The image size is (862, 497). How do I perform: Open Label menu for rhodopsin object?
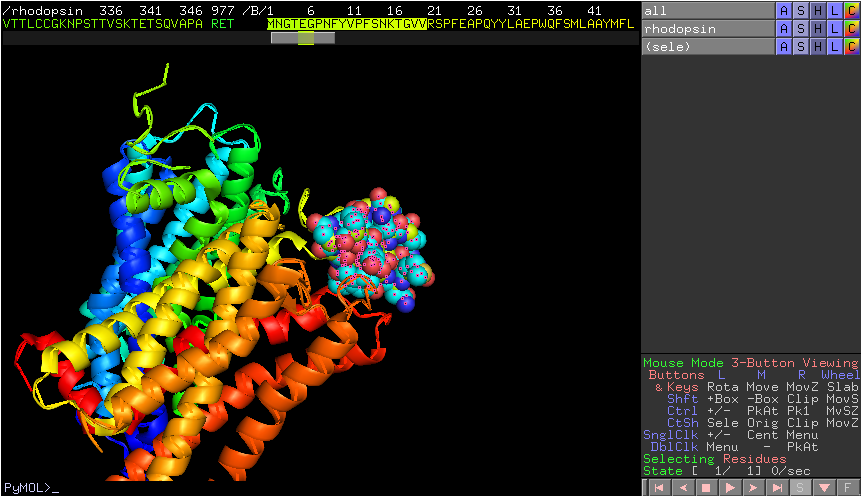(835, 29)
